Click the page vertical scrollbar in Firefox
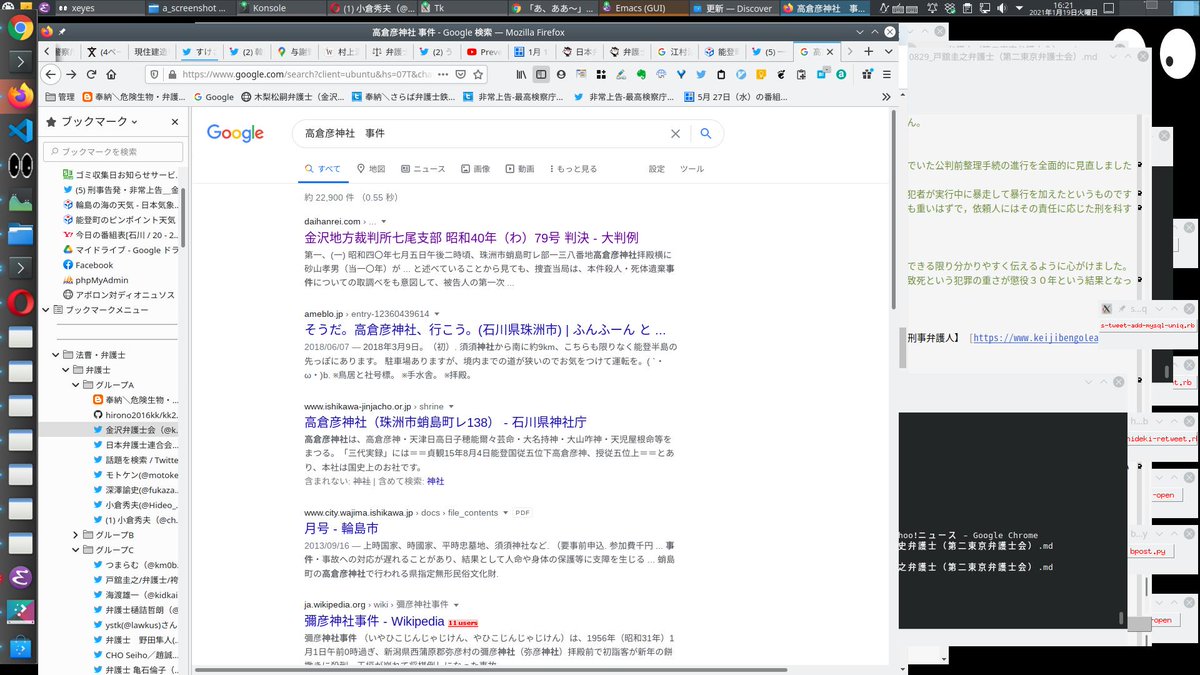 (x=894, y=210)
